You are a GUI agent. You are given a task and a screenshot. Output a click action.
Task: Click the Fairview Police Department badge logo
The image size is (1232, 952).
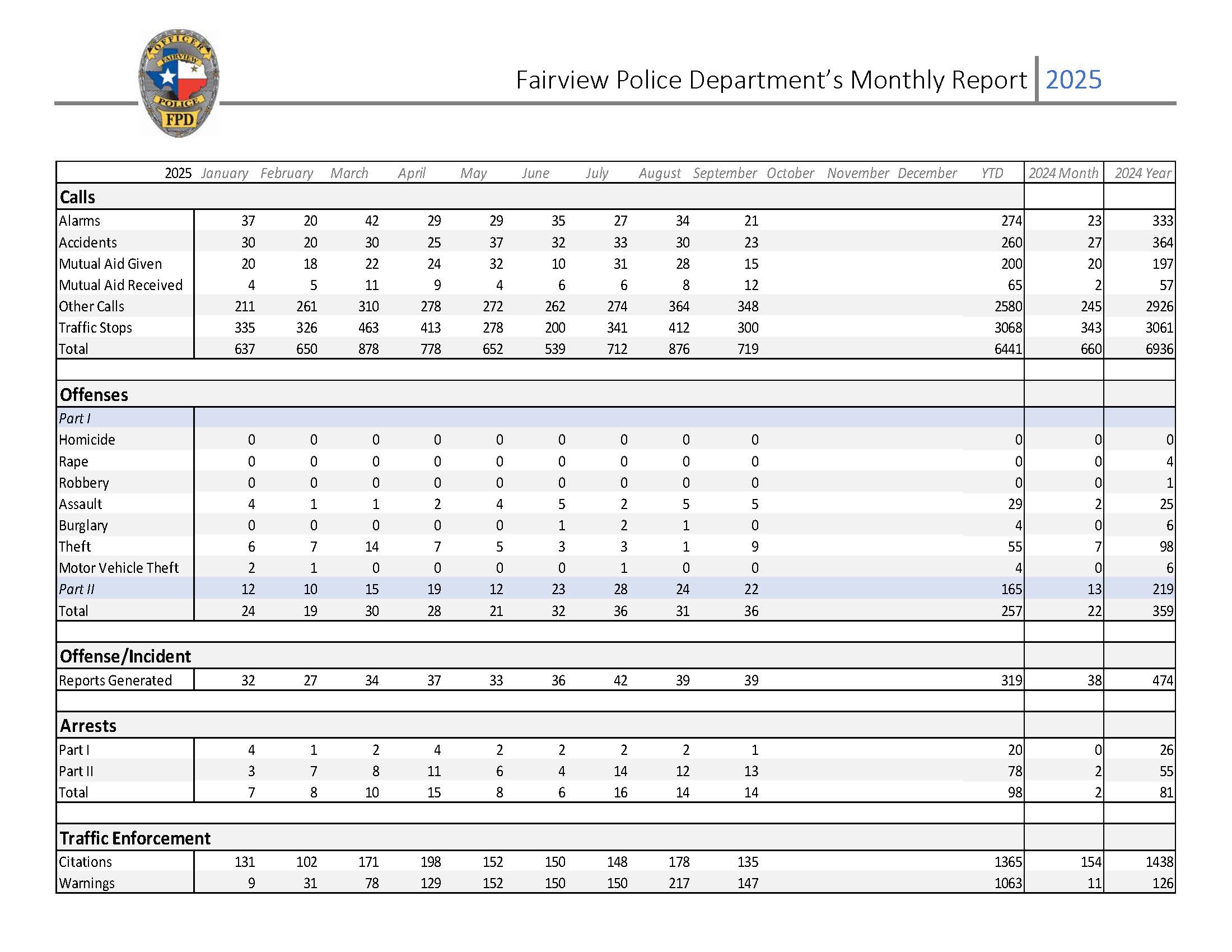pos(178,83)
